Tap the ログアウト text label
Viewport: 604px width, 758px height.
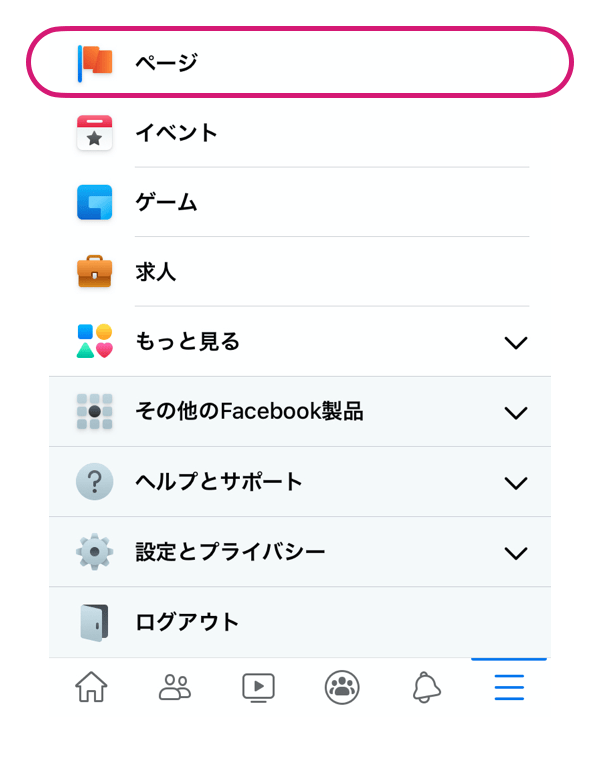(x=187, y=622)
